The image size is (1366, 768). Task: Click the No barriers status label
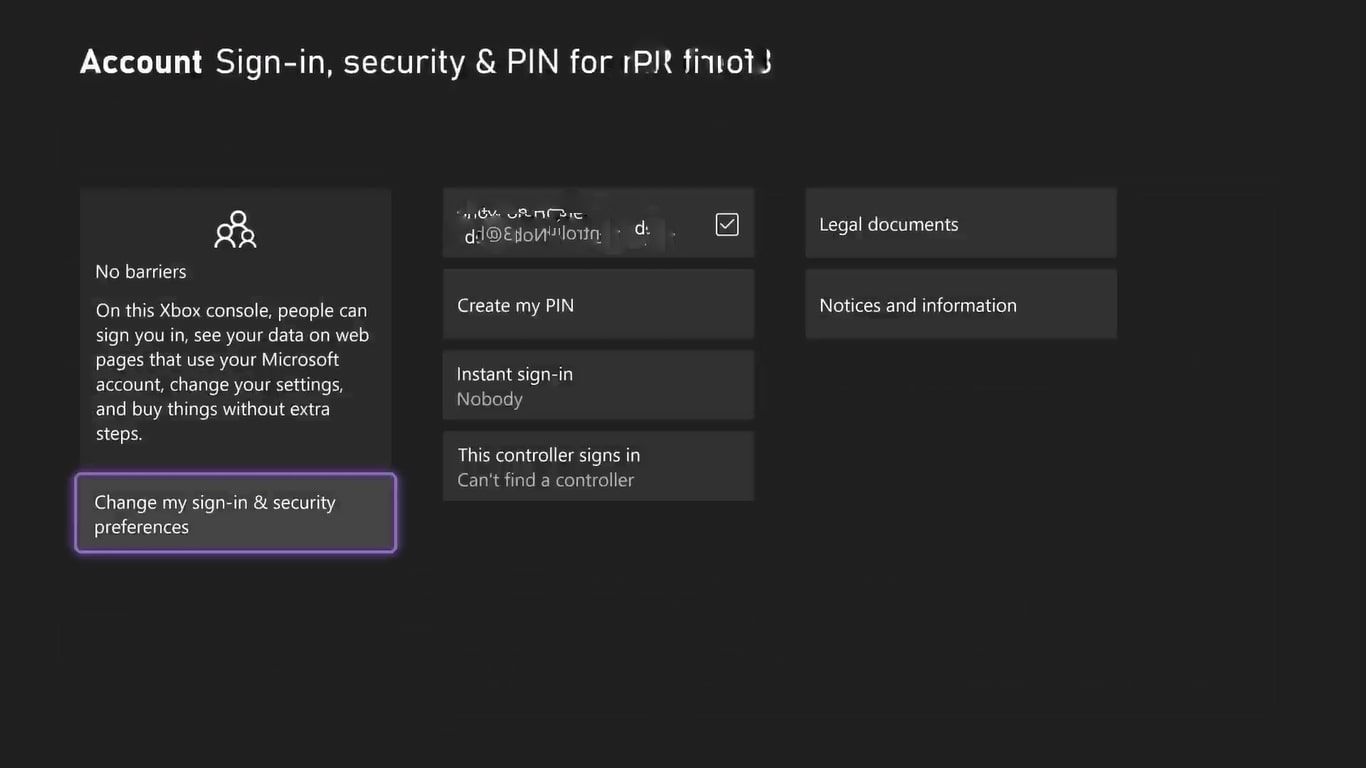141,271
